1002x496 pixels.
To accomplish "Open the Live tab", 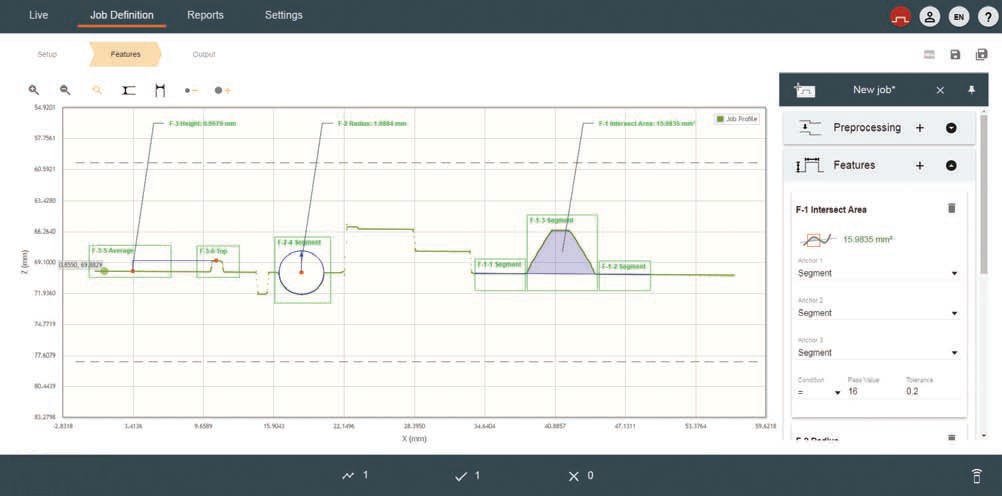I will click(x=38, y=15).
